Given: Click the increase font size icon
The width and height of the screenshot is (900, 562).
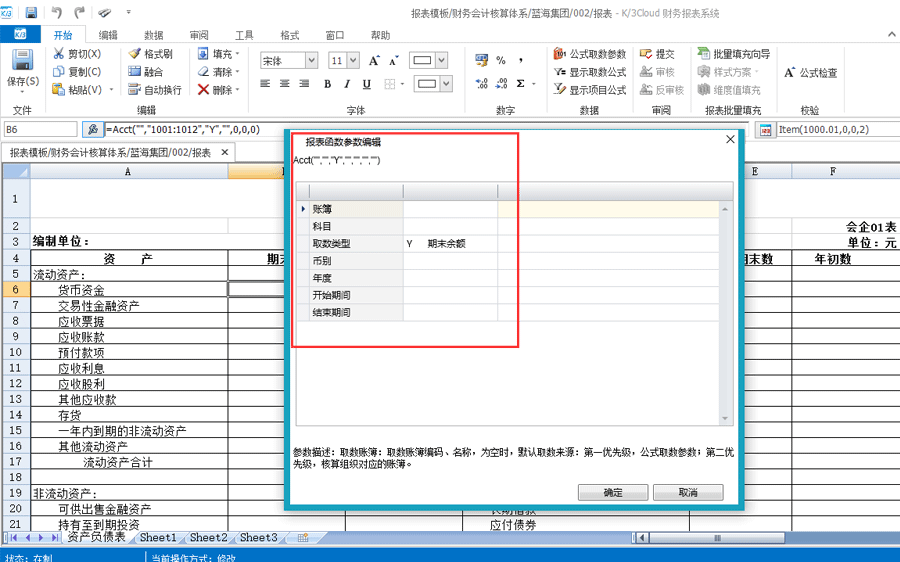Looking at the screenshot, I should [374, 60].
